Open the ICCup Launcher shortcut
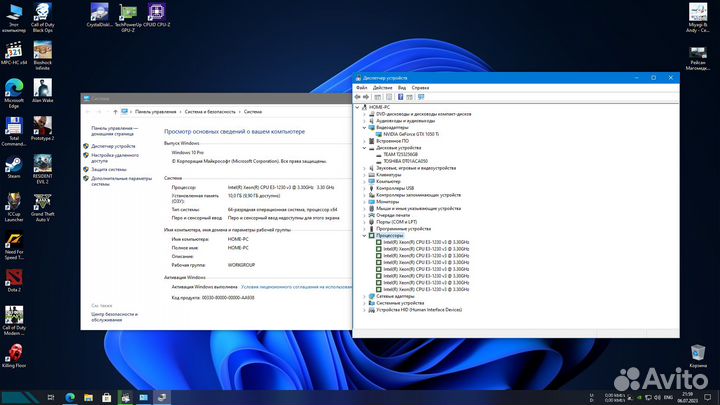720x405 pixels. pyautogui.click(x=14, y=208)
